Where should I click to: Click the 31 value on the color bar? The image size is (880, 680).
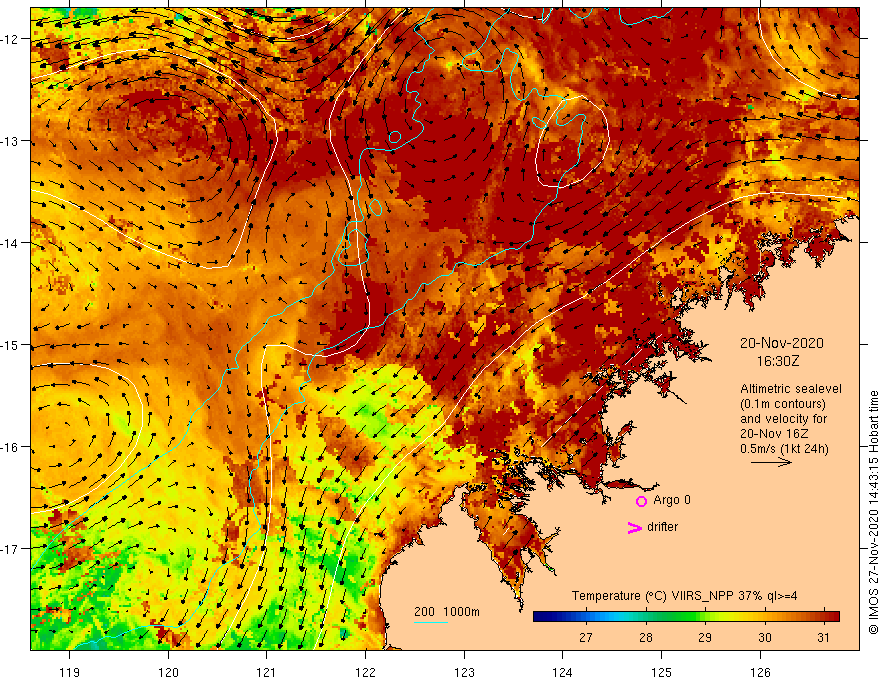click(823, 637)
